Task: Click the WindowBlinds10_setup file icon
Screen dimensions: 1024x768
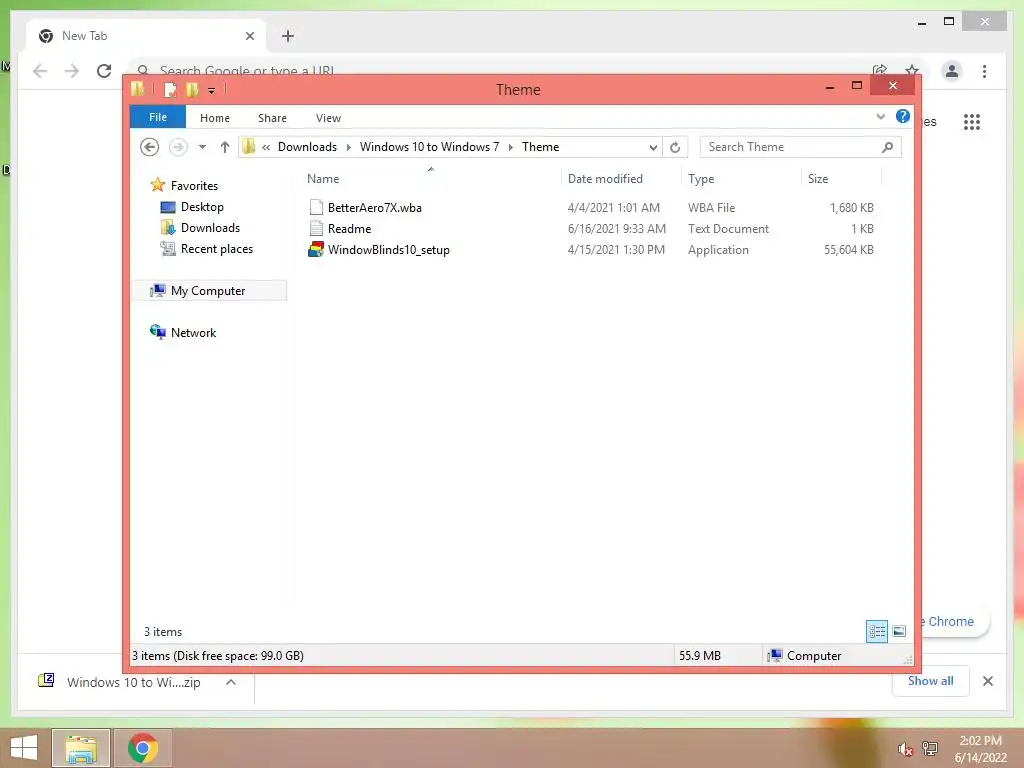Action: (316, 249)
